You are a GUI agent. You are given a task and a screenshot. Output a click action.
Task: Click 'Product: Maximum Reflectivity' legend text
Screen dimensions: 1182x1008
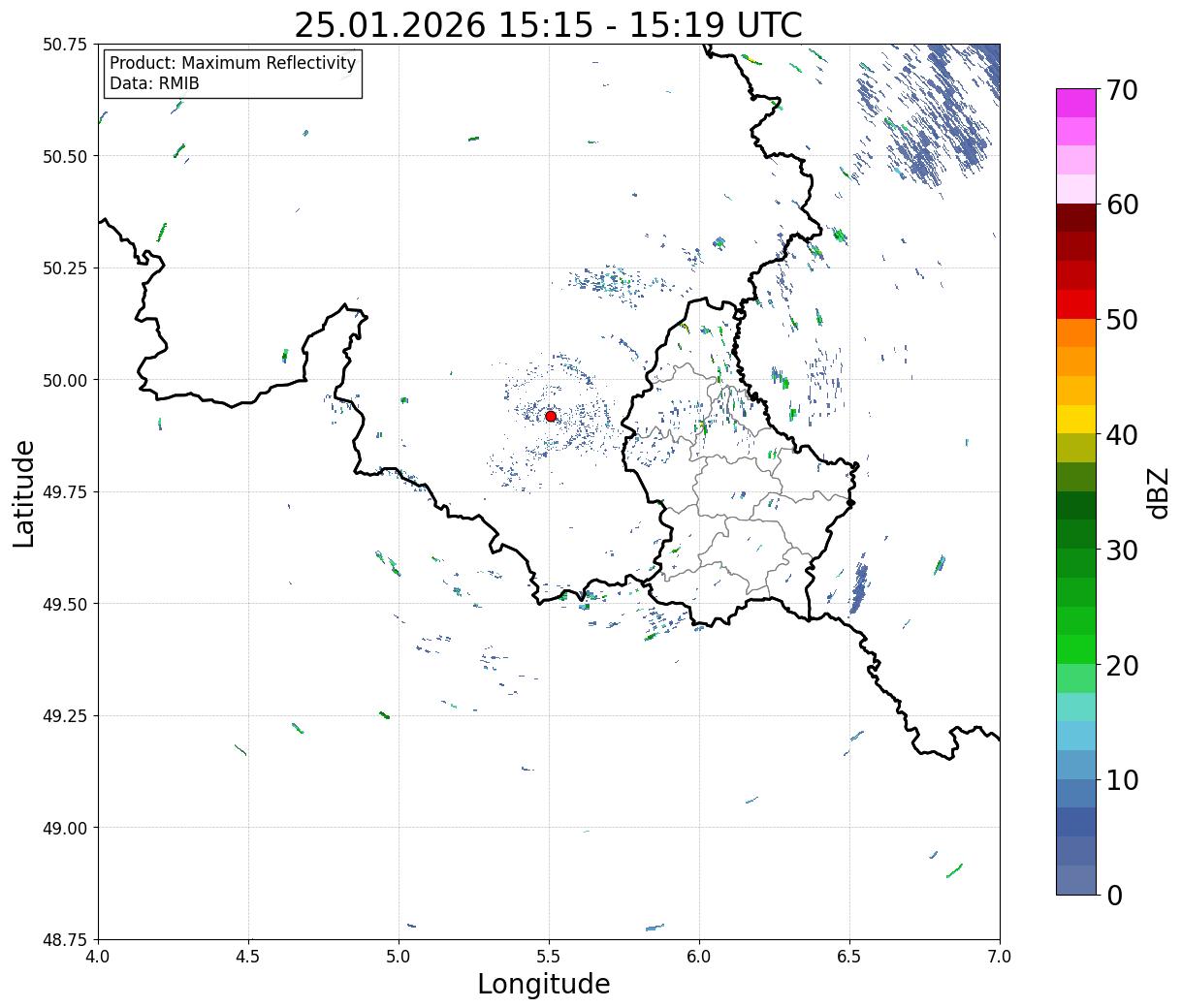tap(233, 63)
